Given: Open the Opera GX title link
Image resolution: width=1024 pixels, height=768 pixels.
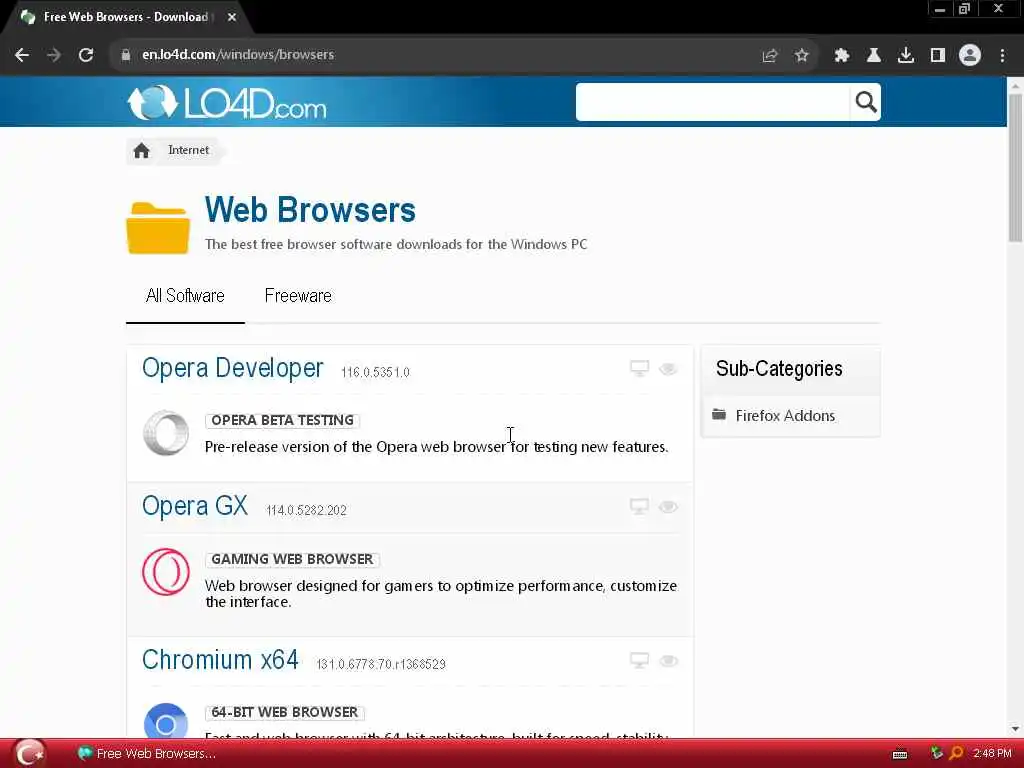Looking at the screenshot, I should [195, 506].
